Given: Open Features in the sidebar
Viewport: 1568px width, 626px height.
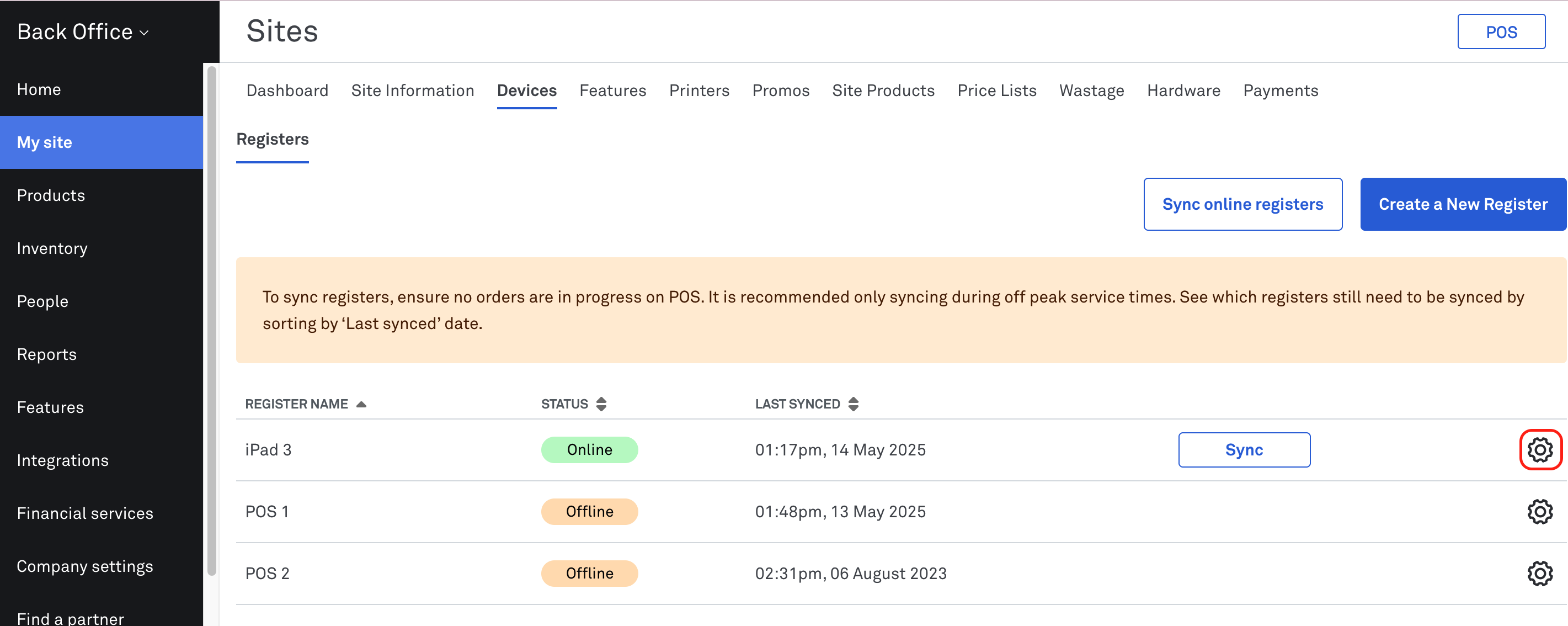Looking at the screenshot, I should 101,407.
